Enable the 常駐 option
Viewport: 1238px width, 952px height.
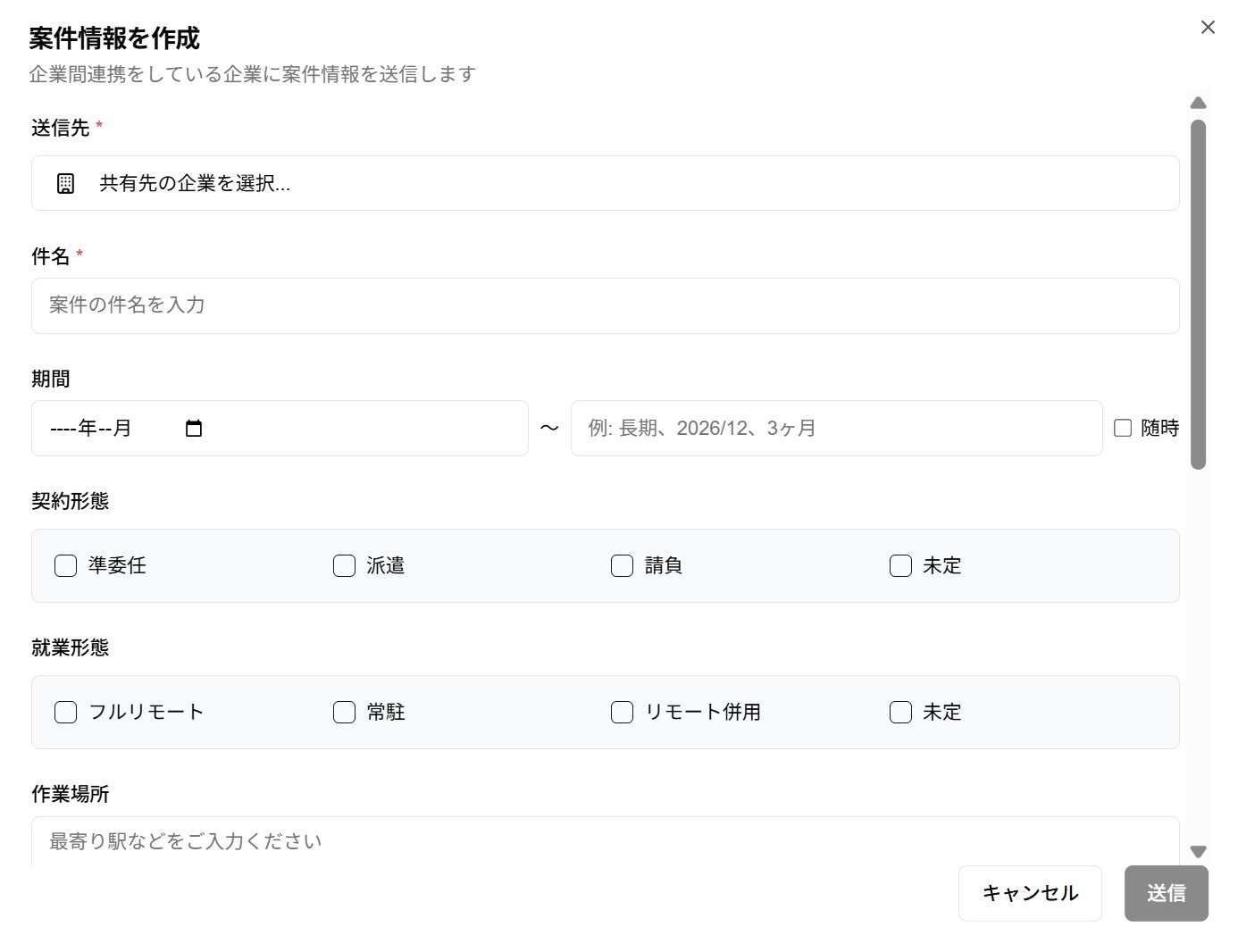tap(344, 713)
